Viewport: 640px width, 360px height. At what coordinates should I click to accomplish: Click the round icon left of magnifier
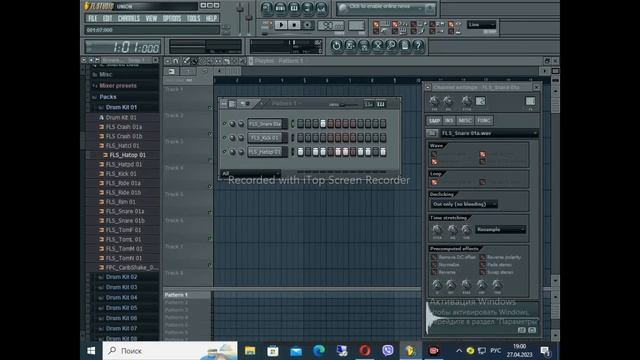(377, 45)
